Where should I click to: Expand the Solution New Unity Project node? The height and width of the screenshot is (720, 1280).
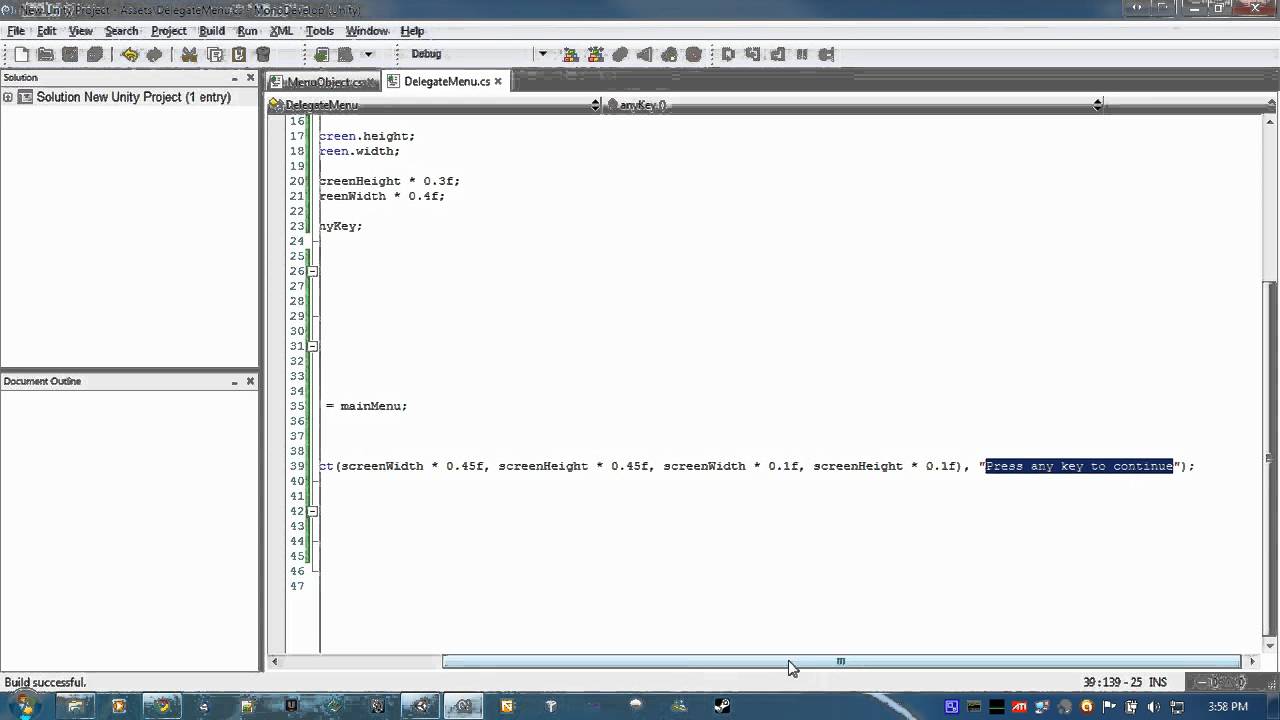[x=8, y=97]
